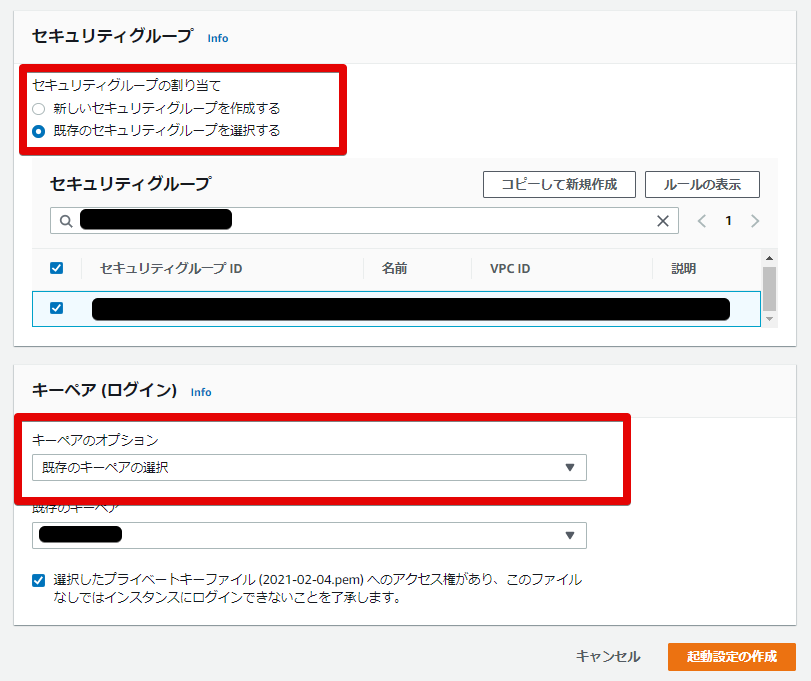The height and width of the screenshot is (681, 811).
Task: Click the previous page chevron arrow
Action: point(705,220)
